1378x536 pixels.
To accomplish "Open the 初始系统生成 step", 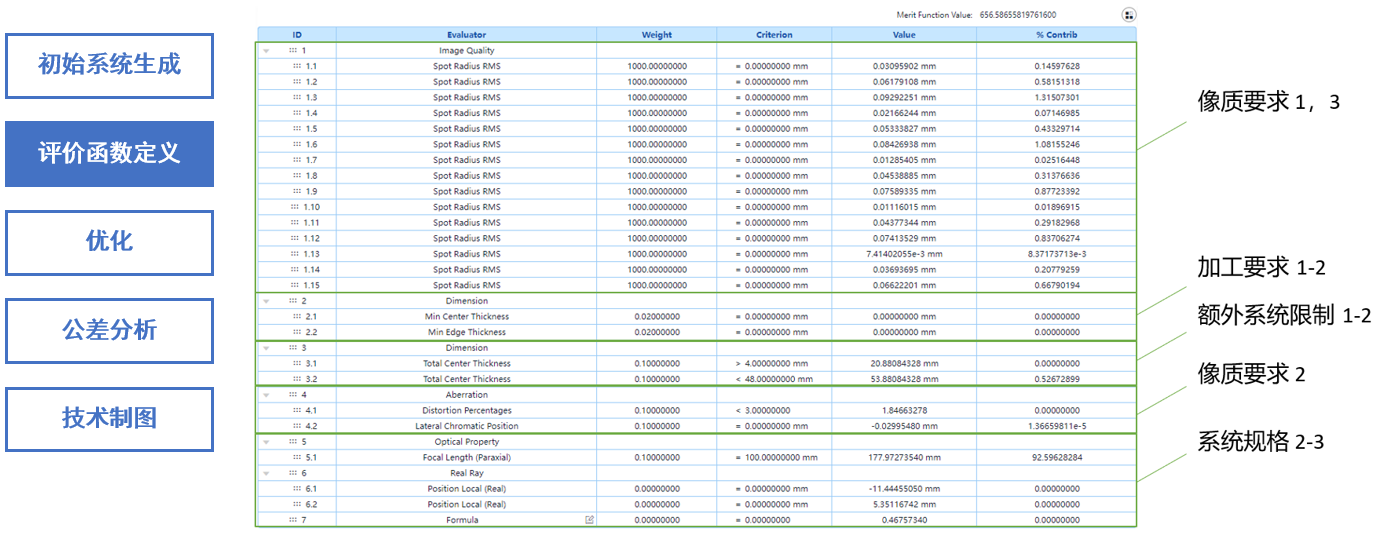I will (x=109, y=66).
